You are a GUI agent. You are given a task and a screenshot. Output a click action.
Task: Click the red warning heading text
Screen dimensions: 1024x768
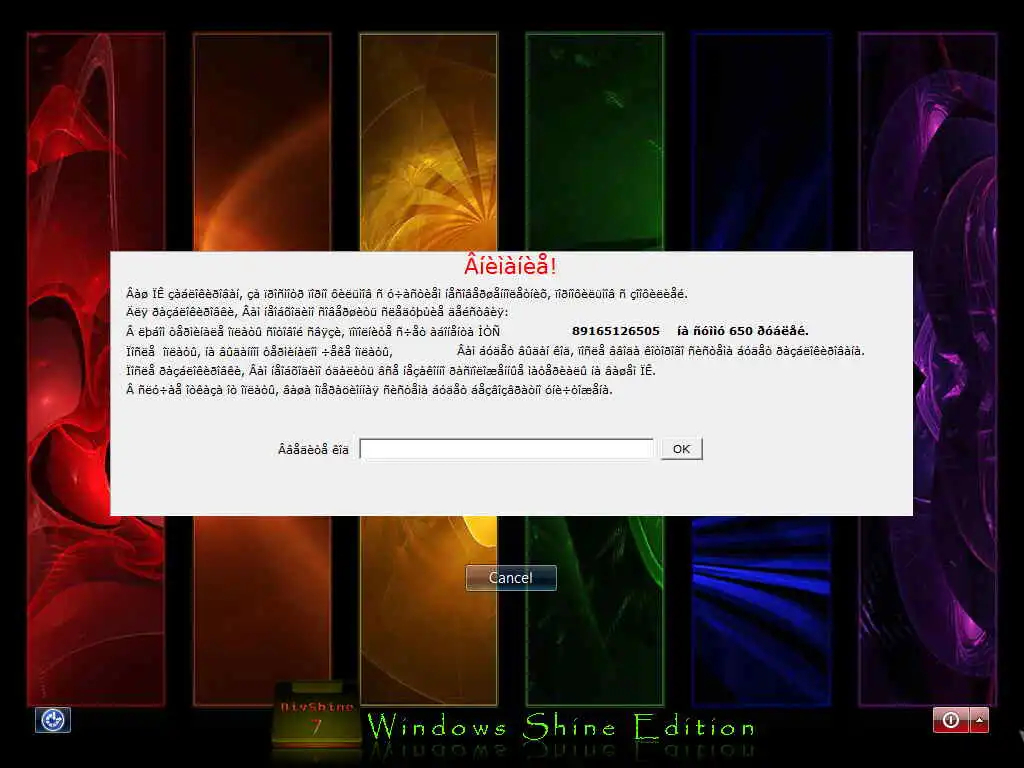pyautogui.click(x=510, y=266)
